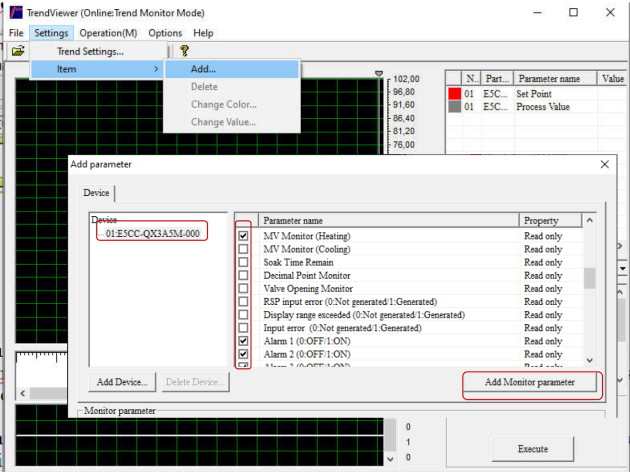Open the Options menu

pyautogui.click(x=165, y=33)
